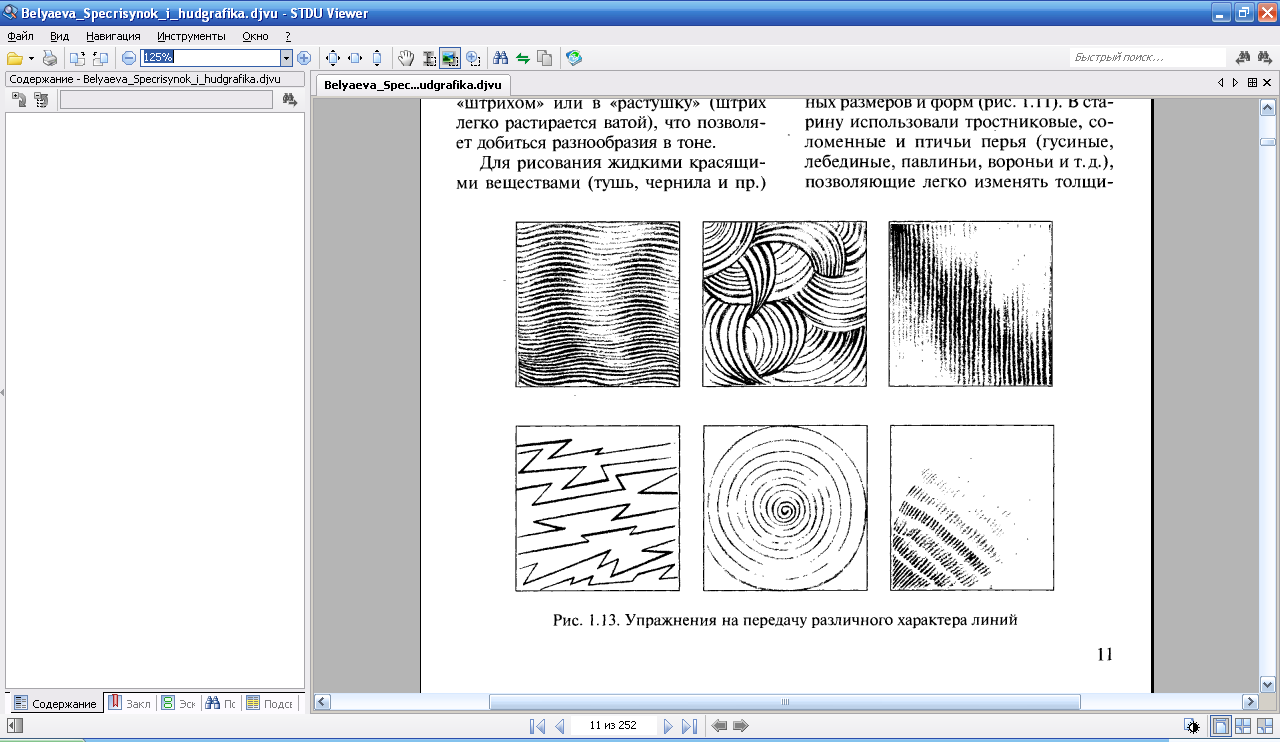Viewport: 1280px width, 742px height.
Task: Click the first icon after the printer
Action: [x=77, y=58]
